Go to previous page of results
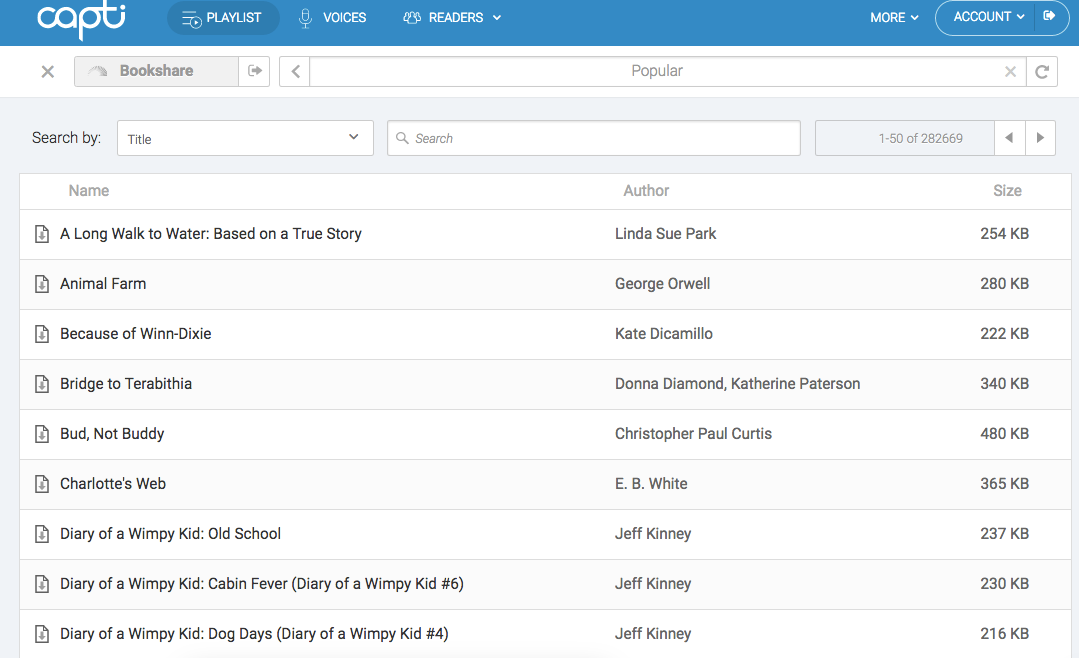1079x658 pixels. click(1009, 138)
